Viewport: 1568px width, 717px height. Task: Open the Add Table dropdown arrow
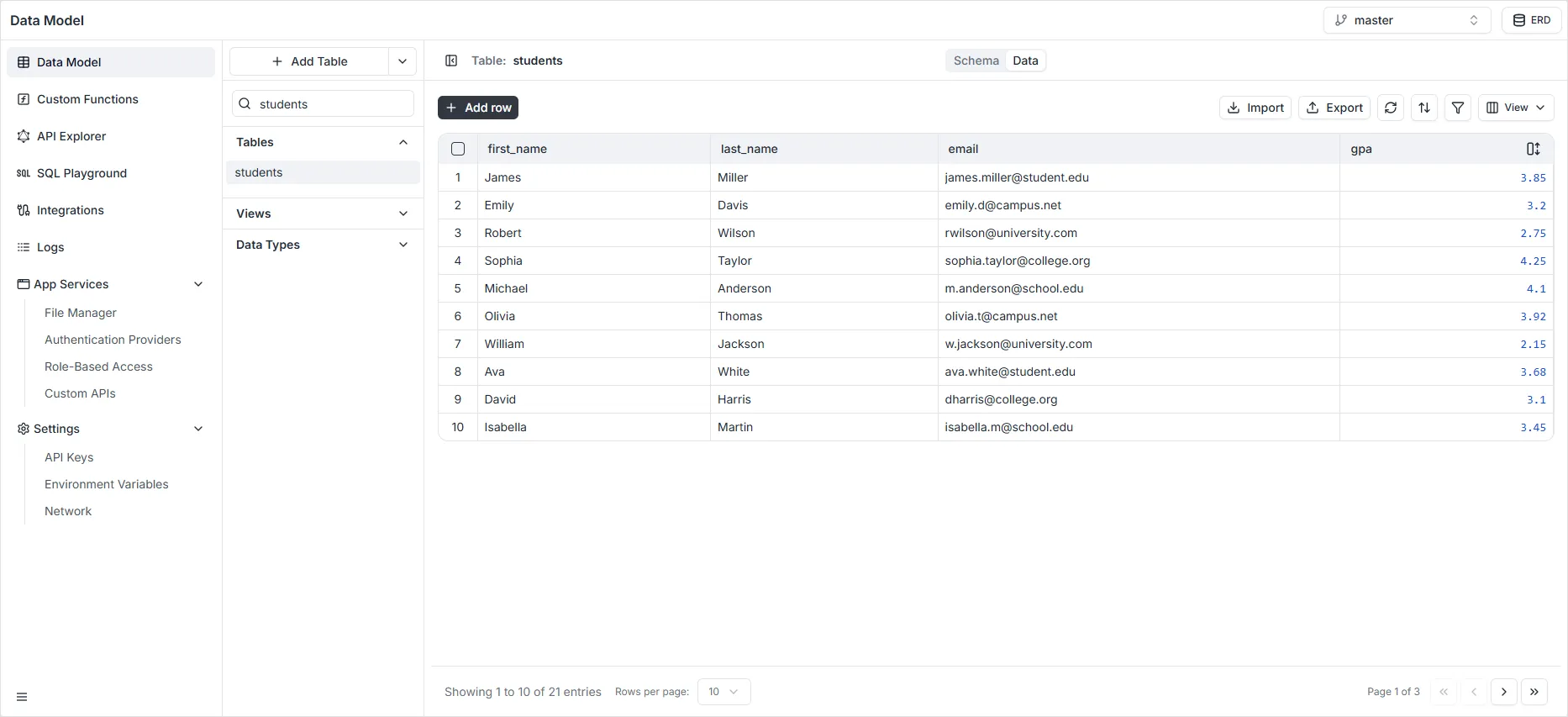pos(403,61)
